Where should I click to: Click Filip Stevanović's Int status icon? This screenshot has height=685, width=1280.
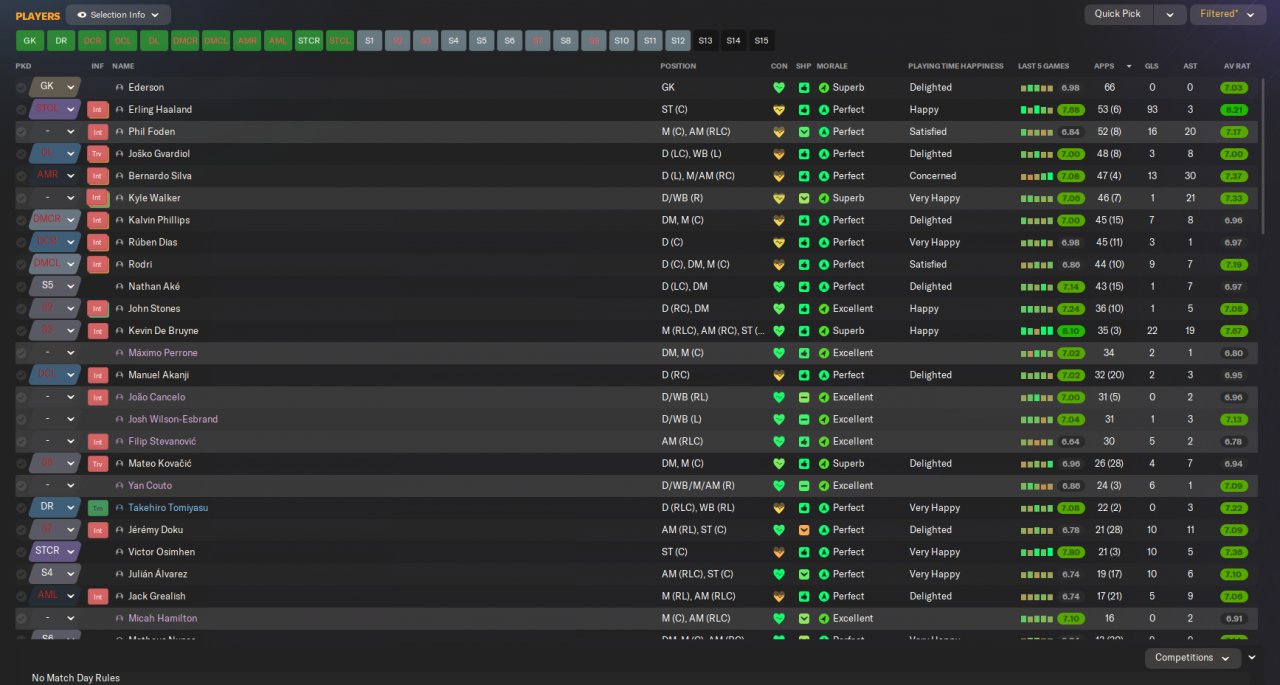click(97, 441)
